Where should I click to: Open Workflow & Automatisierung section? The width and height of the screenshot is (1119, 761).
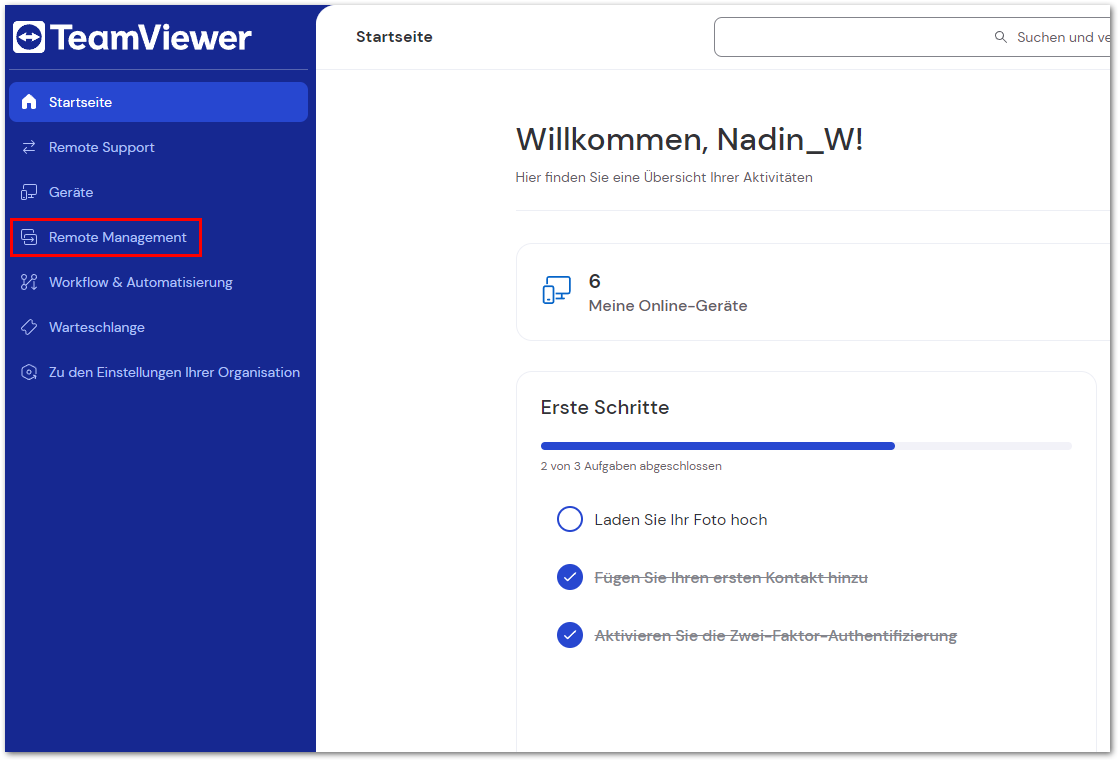click(158, 282)
